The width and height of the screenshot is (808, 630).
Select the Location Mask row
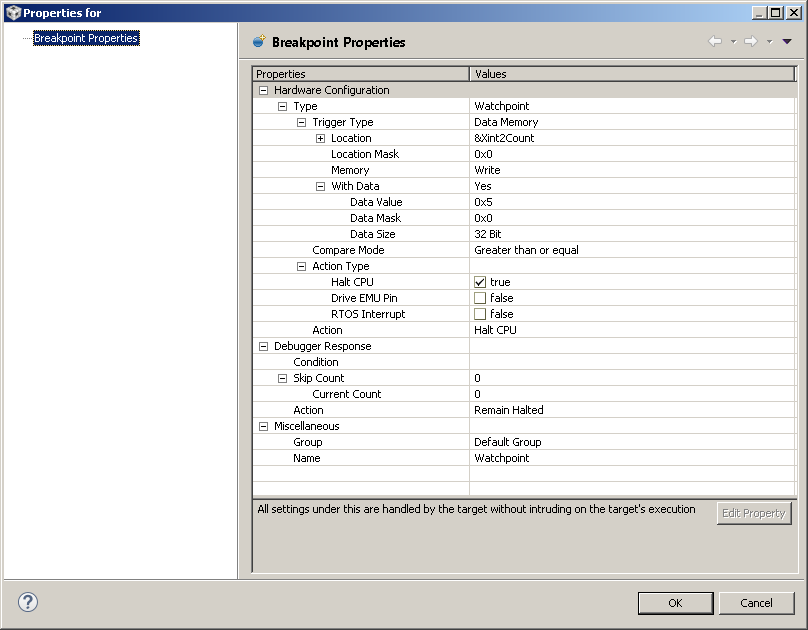pos(524,154)
